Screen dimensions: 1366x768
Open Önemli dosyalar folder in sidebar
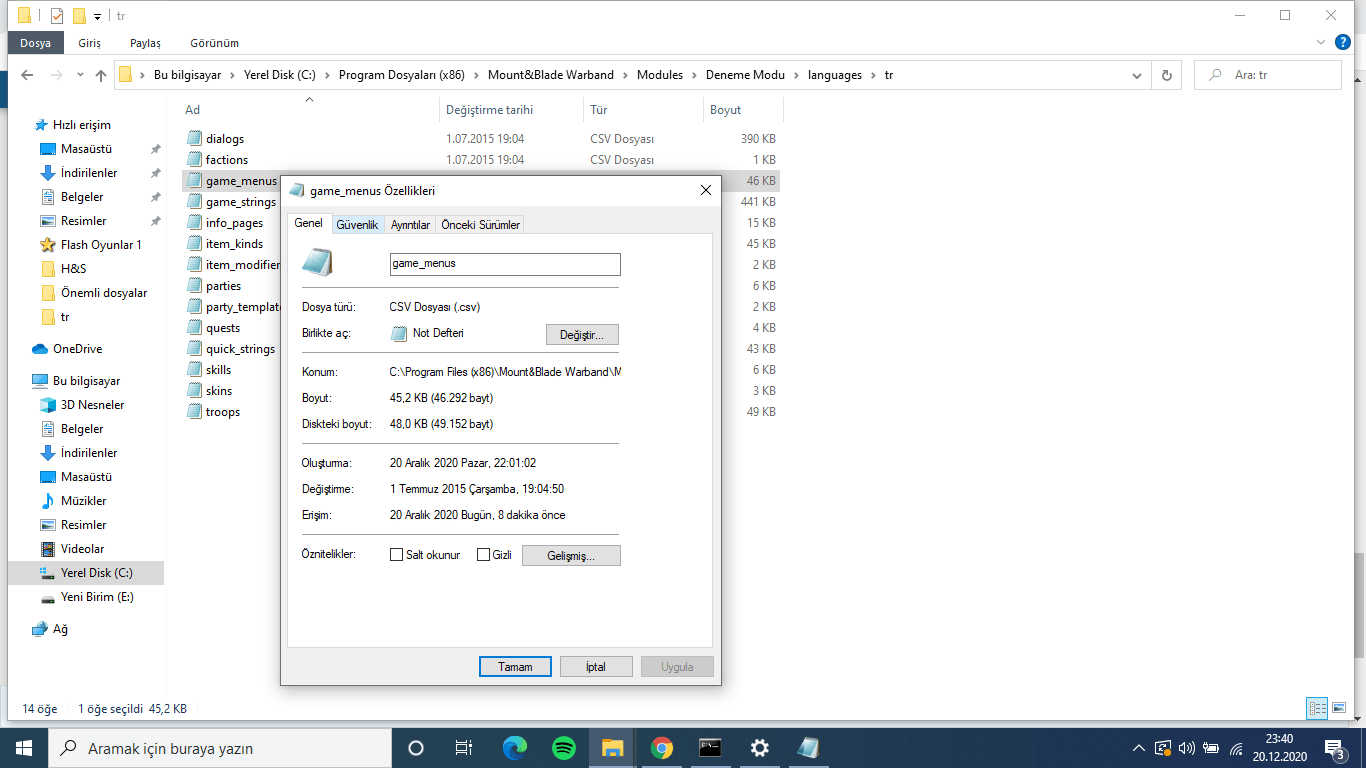click(104, 293)
